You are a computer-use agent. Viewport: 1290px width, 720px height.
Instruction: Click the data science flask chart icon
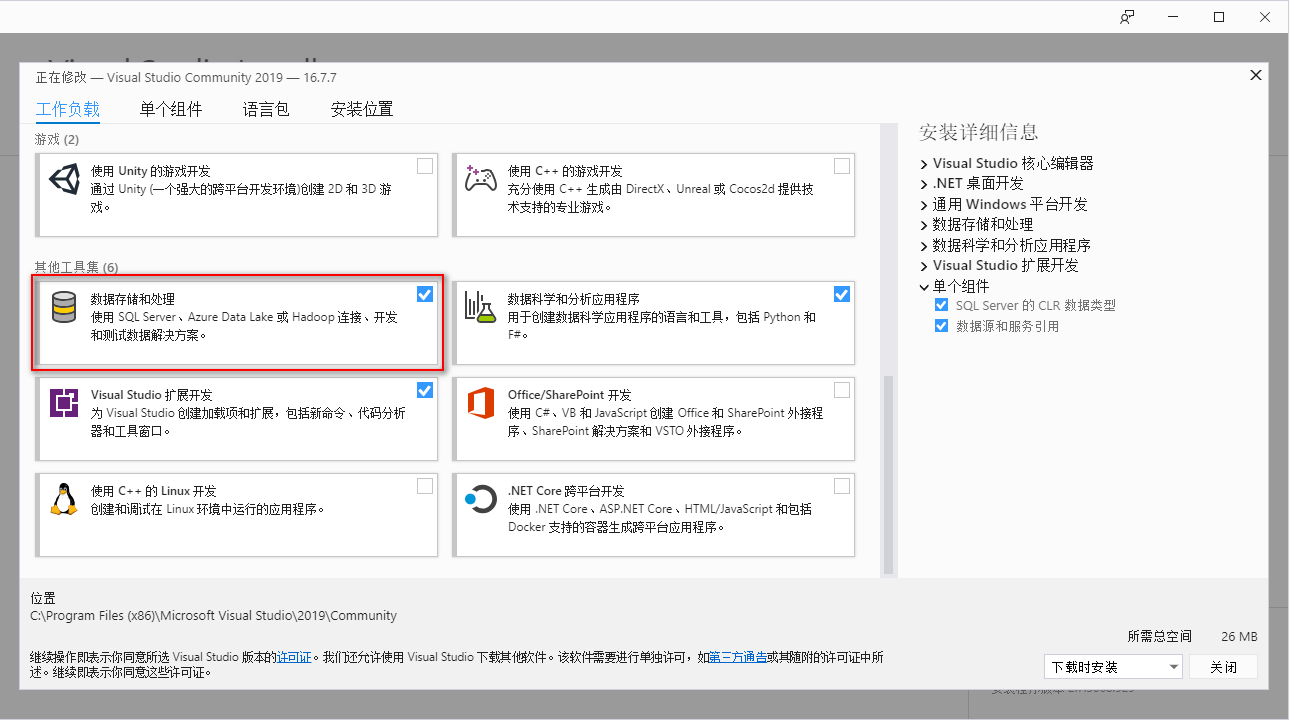pyautogui.click(x=481, y=307)
